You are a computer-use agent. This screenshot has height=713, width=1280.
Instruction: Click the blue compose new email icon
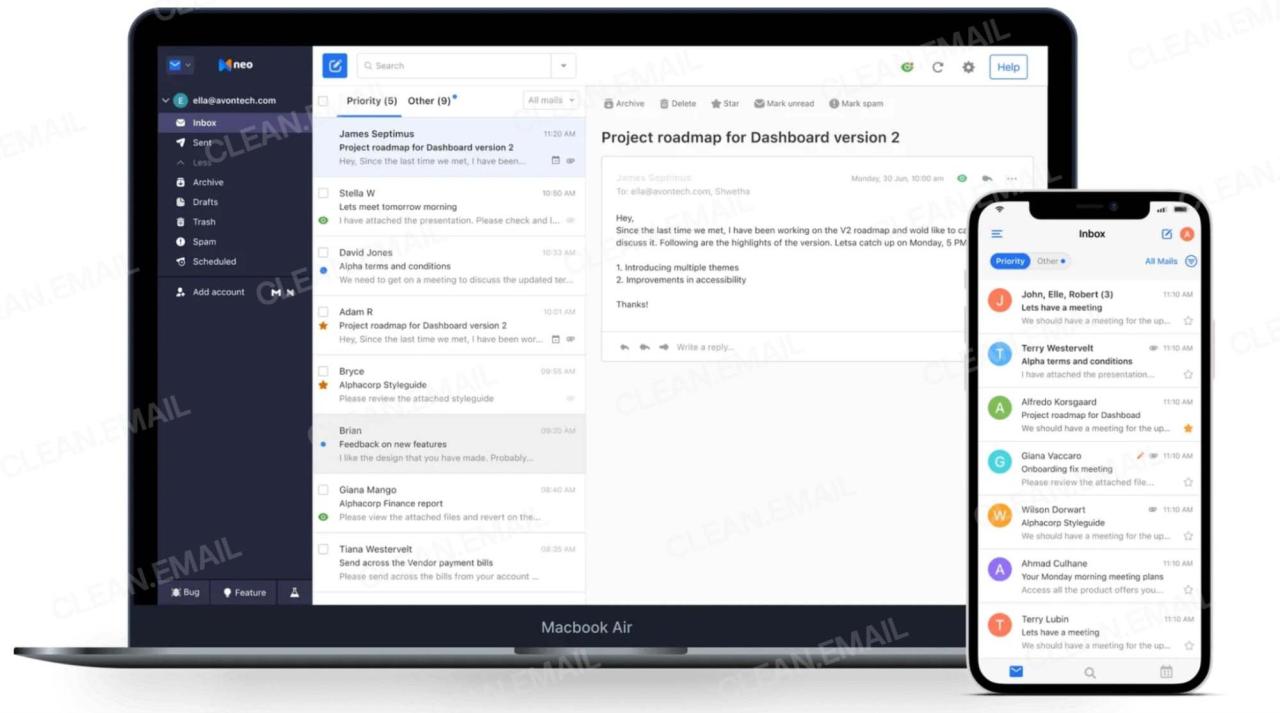point(334,66)
